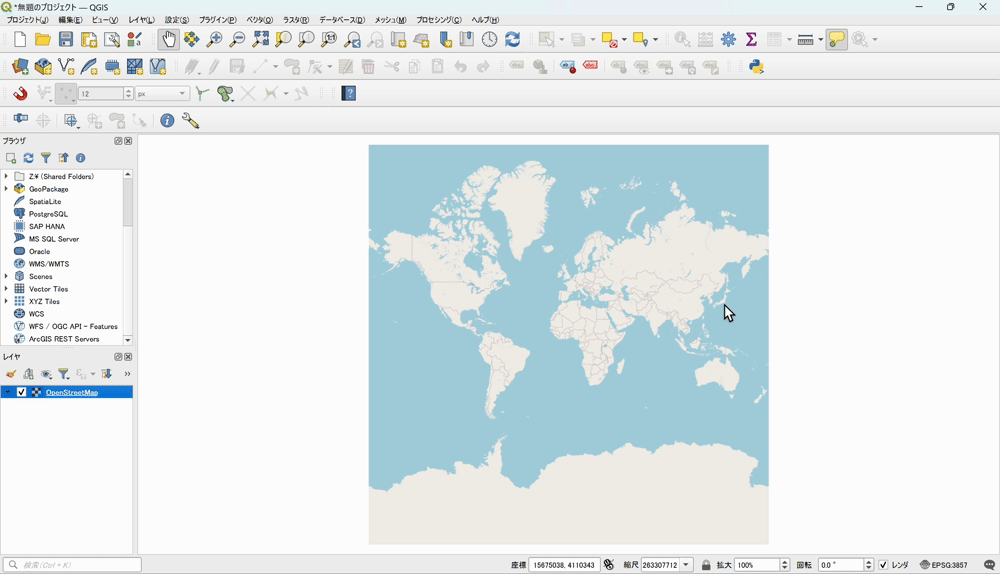Expand the XYZ Tiles tree node
The image size is (1000, 574).
click(6, 301)
